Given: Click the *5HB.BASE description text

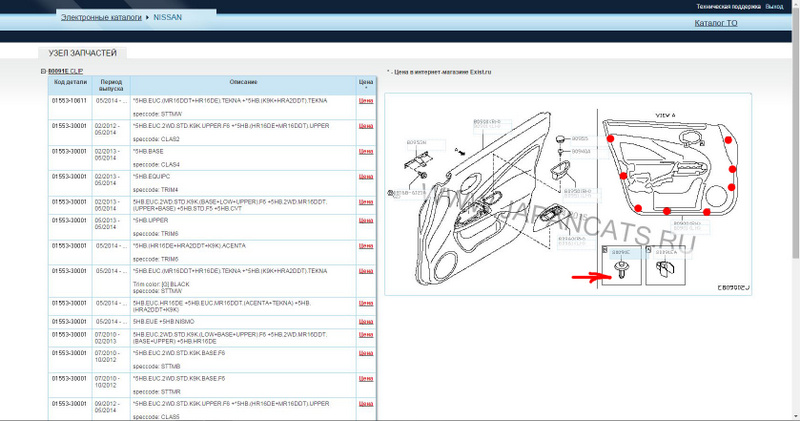Looking at the screenshot, I should point(148,152).
